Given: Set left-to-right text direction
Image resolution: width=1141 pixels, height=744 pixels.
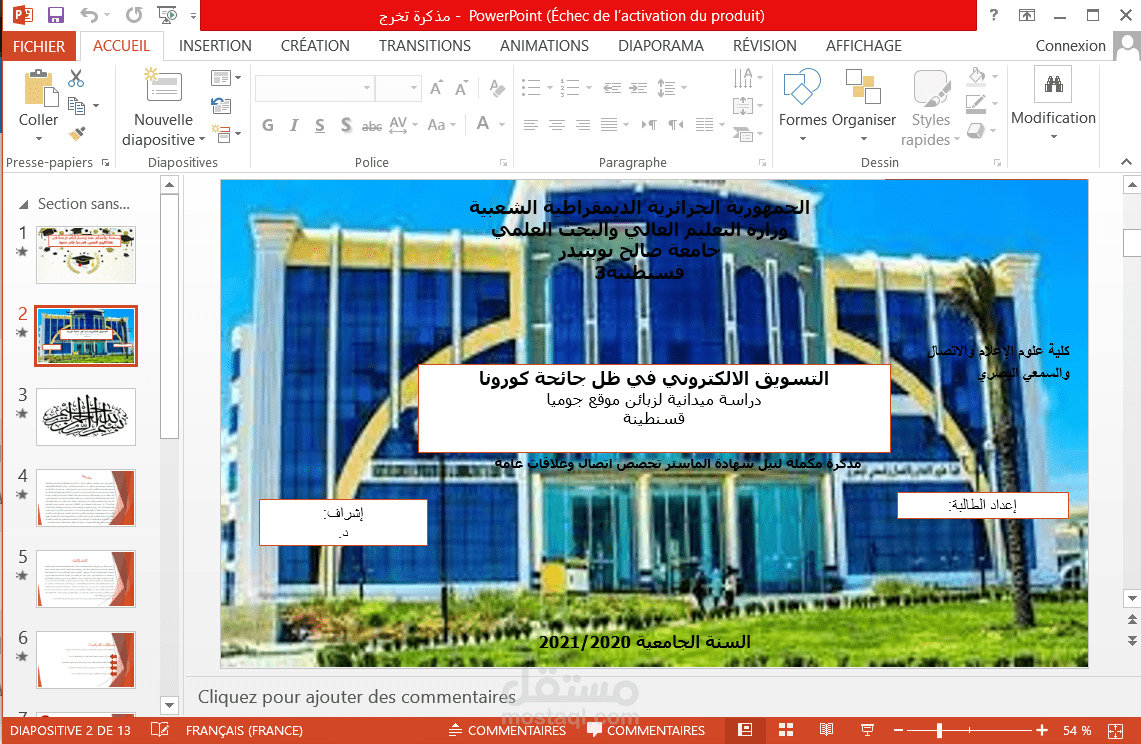Looking at the screenshot, I should tap(648, 125).
